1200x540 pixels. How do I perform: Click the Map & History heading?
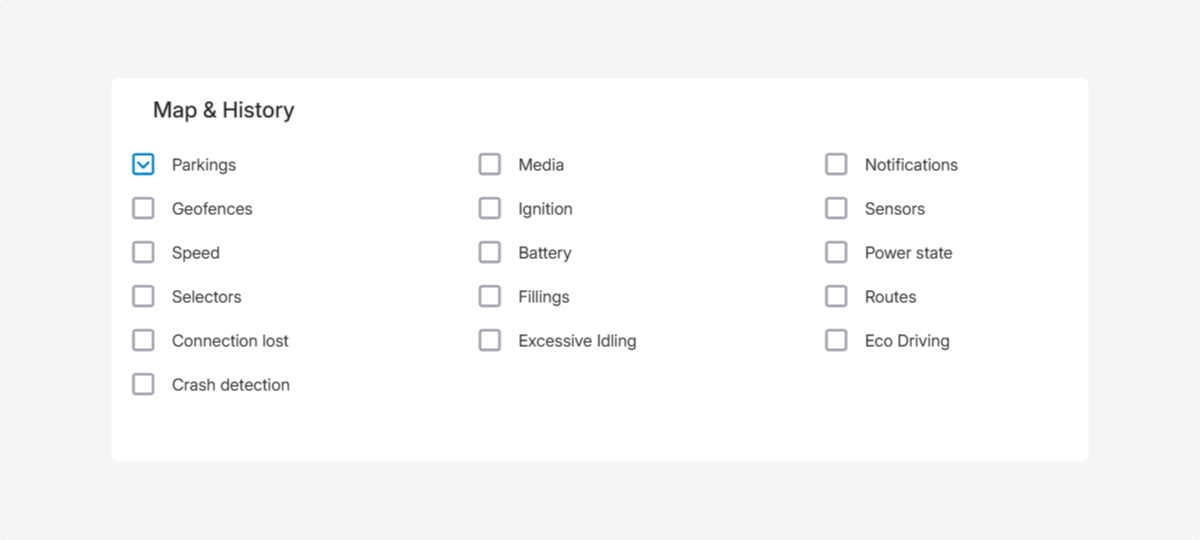[223, 110]
